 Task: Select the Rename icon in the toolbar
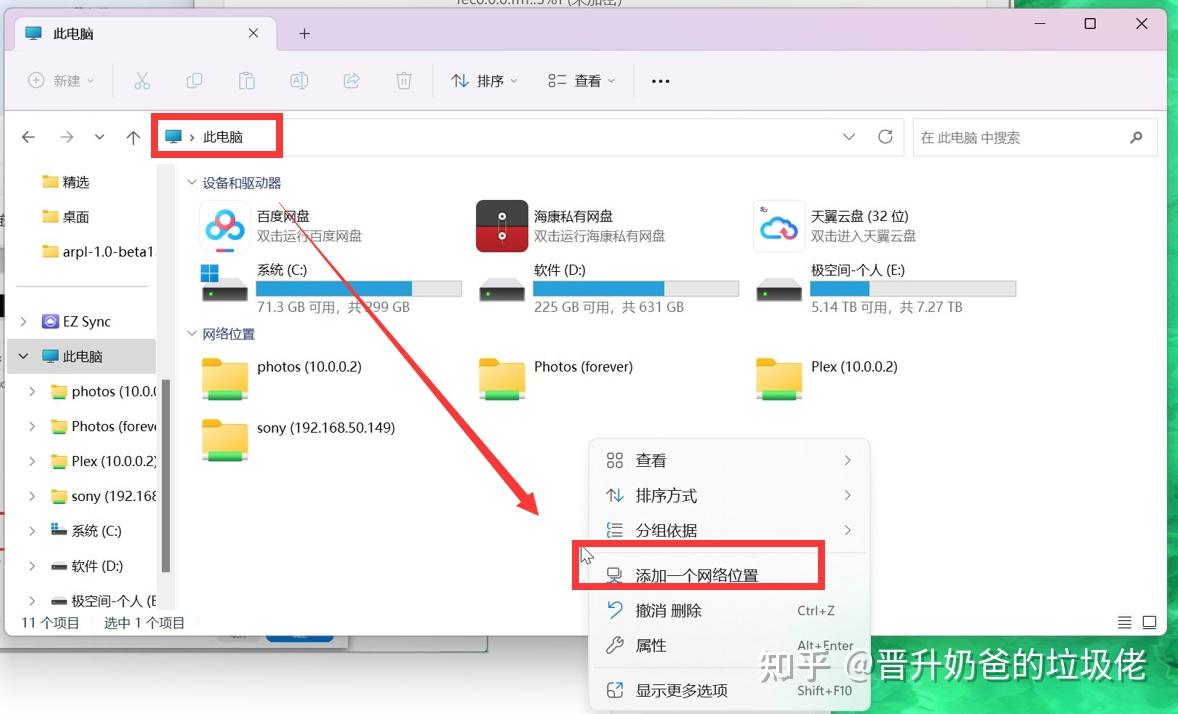pos(298,80)
